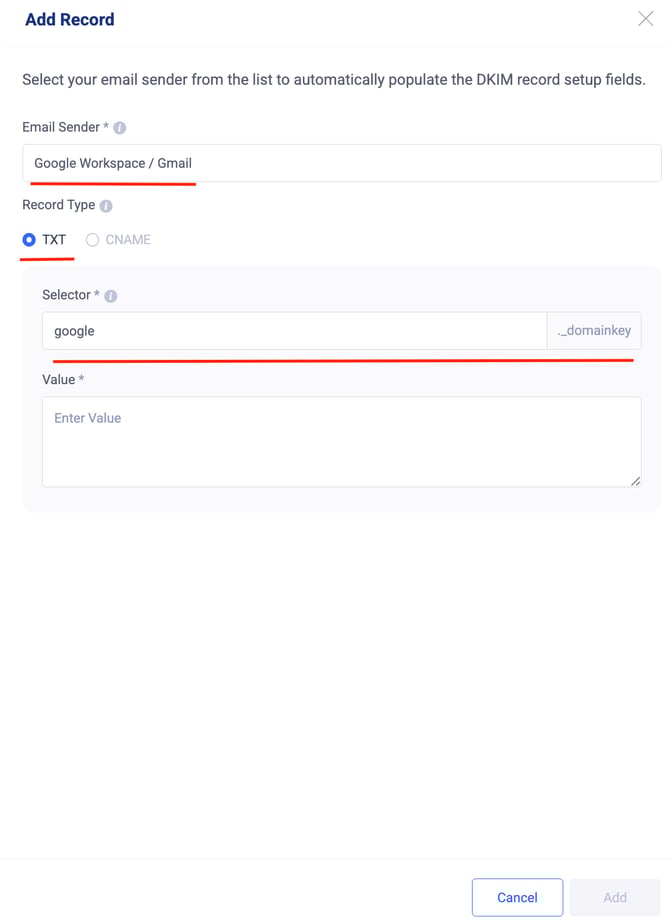670x920 pixels.
Task: Cancel adding the record
Action: (517, 897)
